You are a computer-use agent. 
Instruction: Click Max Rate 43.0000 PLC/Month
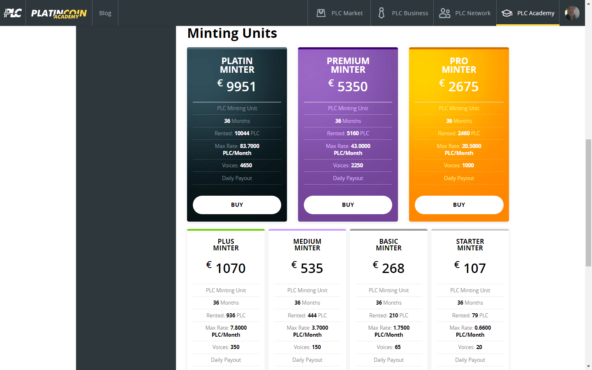pos(348,150)
